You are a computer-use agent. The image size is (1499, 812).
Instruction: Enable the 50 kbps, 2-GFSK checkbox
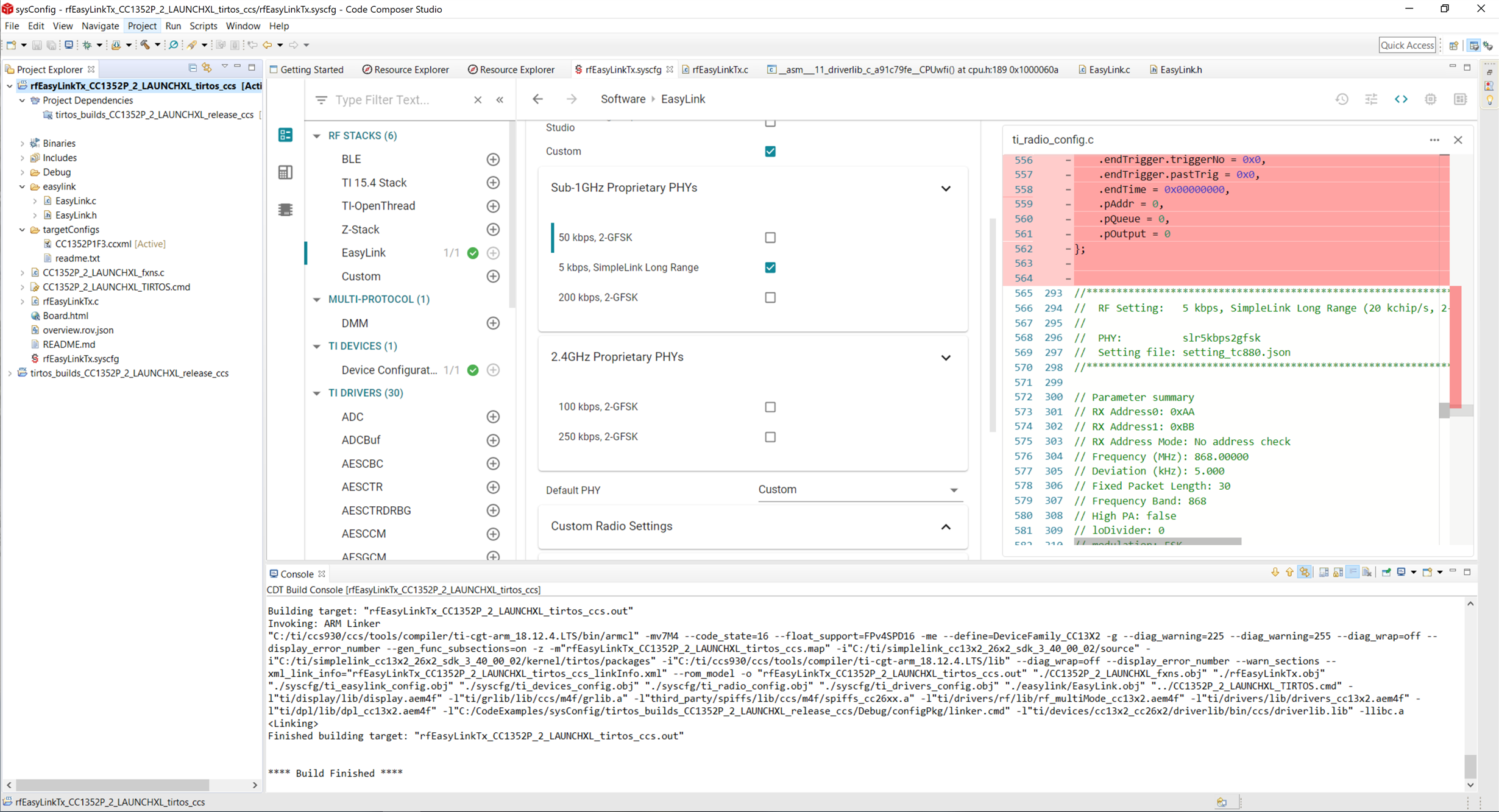pyautogui.click(x=770, y=238)
